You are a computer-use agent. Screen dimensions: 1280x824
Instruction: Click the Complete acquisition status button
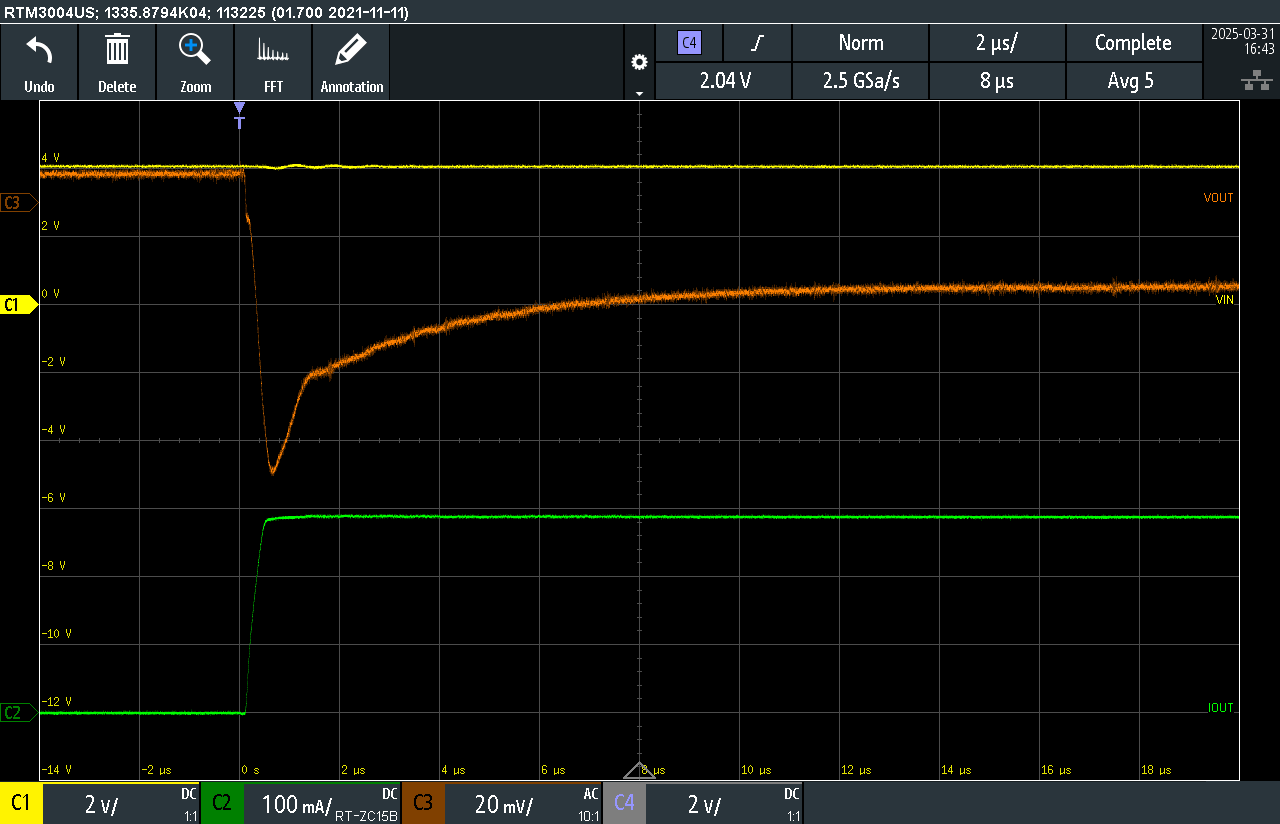[1133, 43]
